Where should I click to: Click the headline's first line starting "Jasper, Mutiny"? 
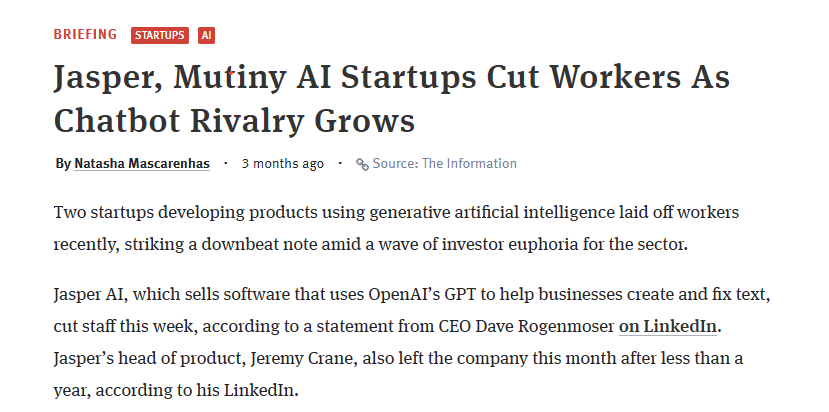click(391, 78)
